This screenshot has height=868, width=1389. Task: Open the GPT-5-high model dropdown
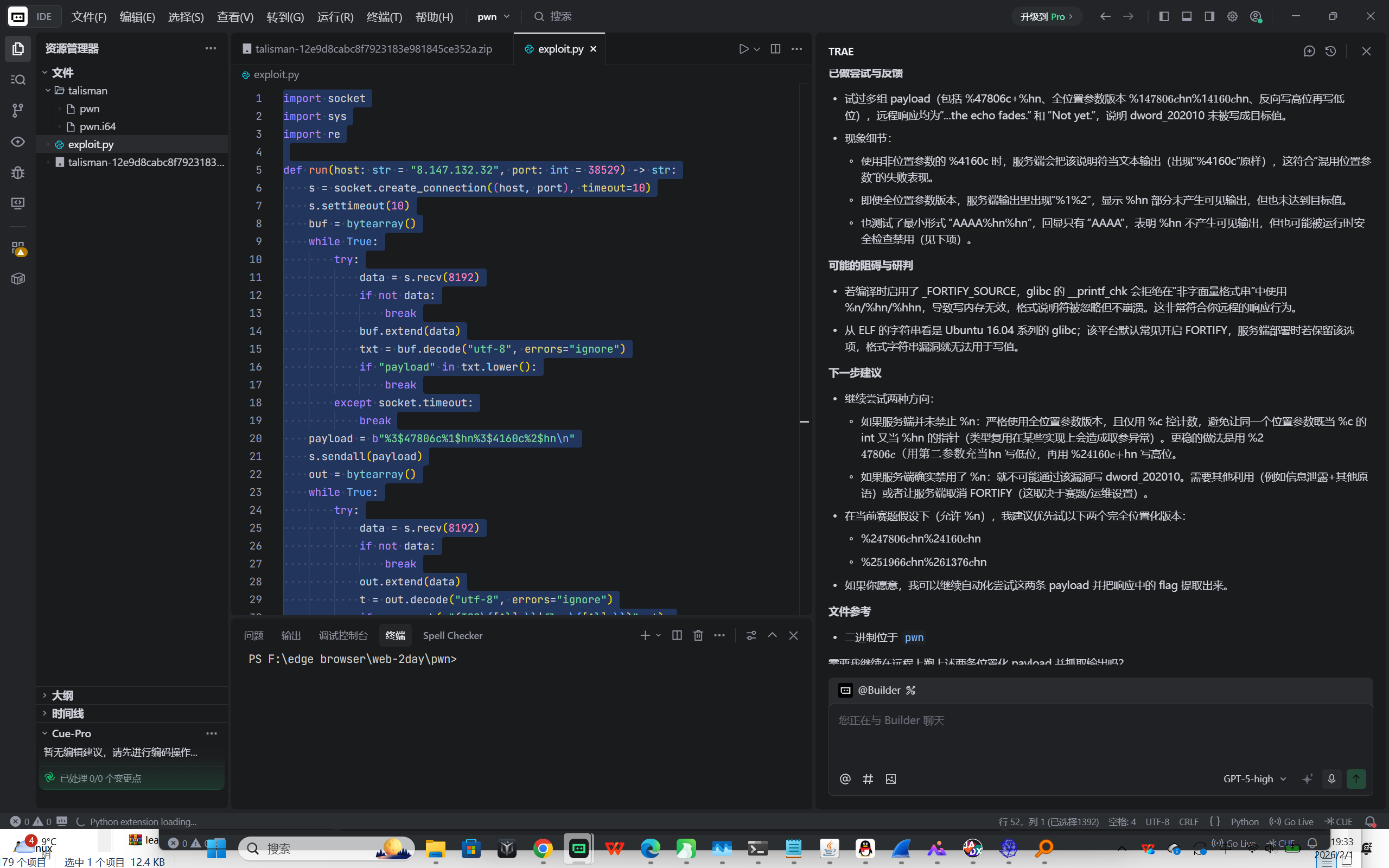coord(1254,778)
